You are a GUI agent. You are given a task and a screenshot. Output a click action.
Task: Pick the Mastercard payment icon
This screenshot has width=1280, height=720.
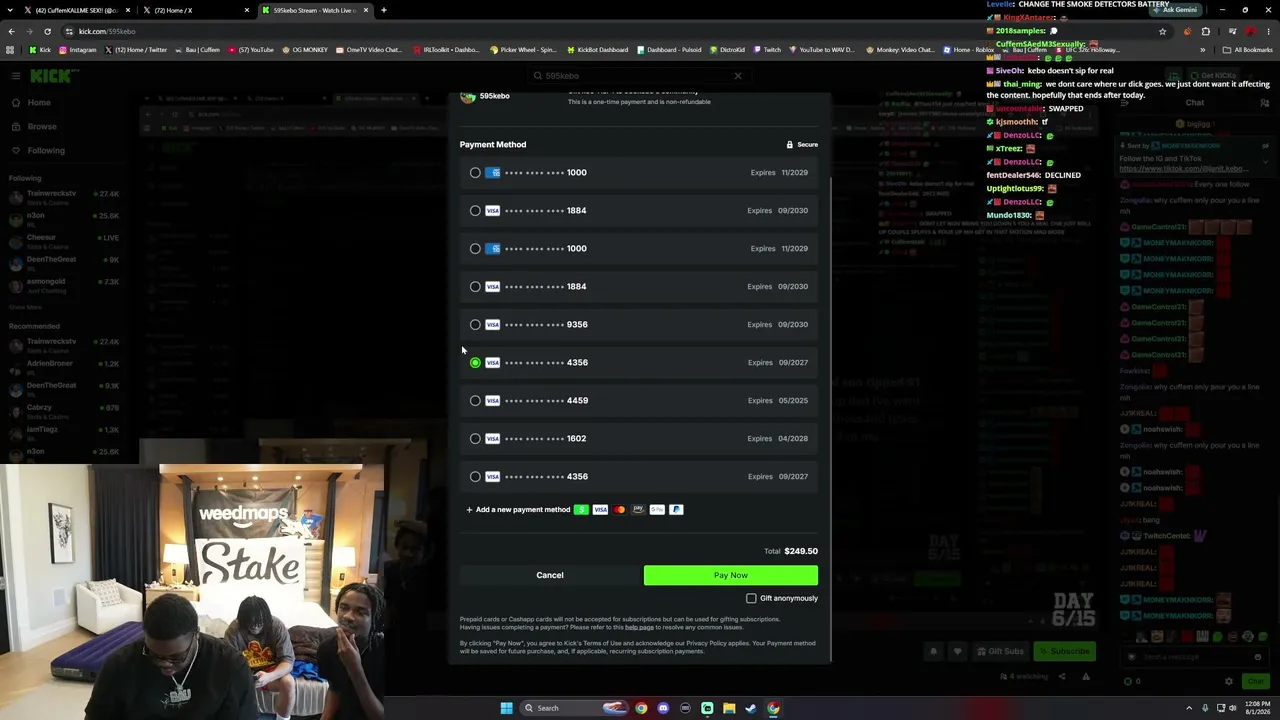click(619, 510)
